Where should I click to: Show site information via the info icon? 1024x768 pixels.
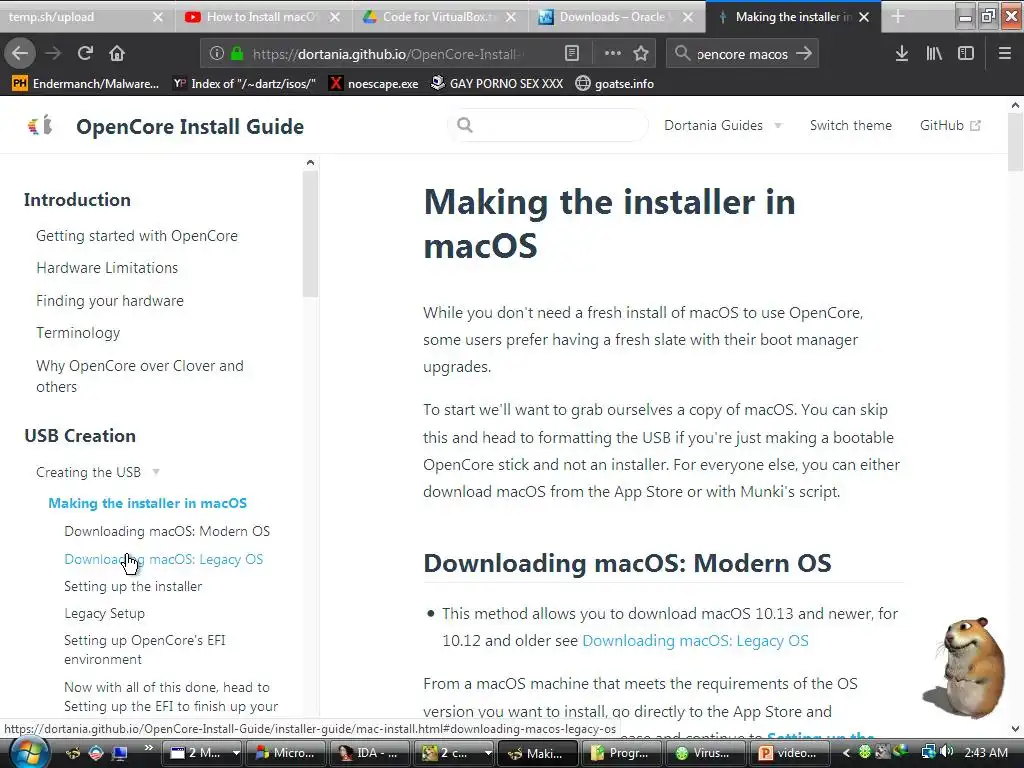(x=217, y=54)
